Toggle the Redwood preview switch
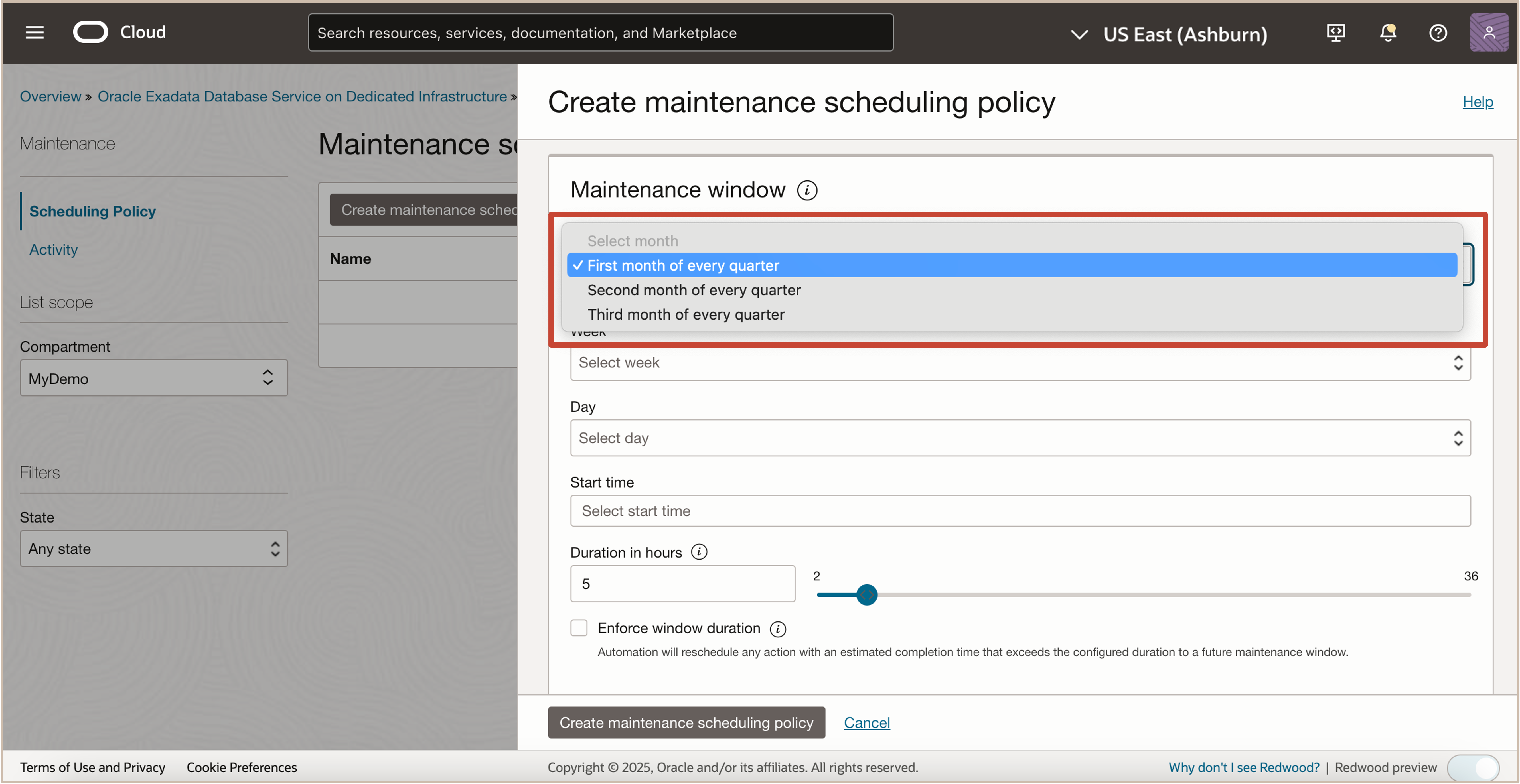Image resolution: width=1520 pixels, height=784 pixels. [x=1474, y=767]
